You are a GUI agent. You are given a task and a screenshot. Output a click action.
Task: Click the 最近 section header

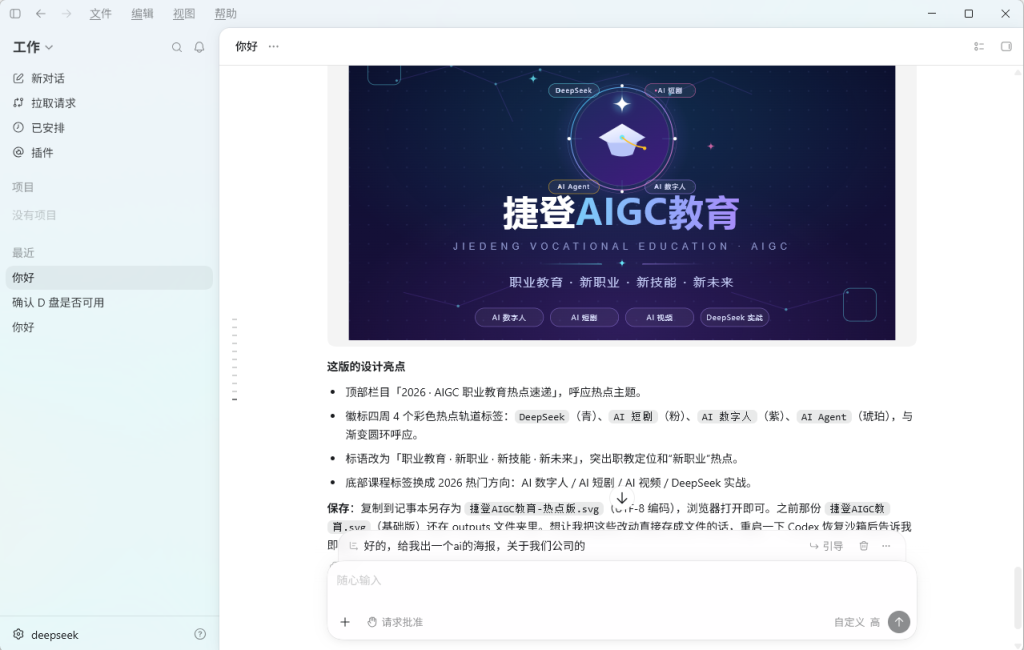tap(24, 253)
